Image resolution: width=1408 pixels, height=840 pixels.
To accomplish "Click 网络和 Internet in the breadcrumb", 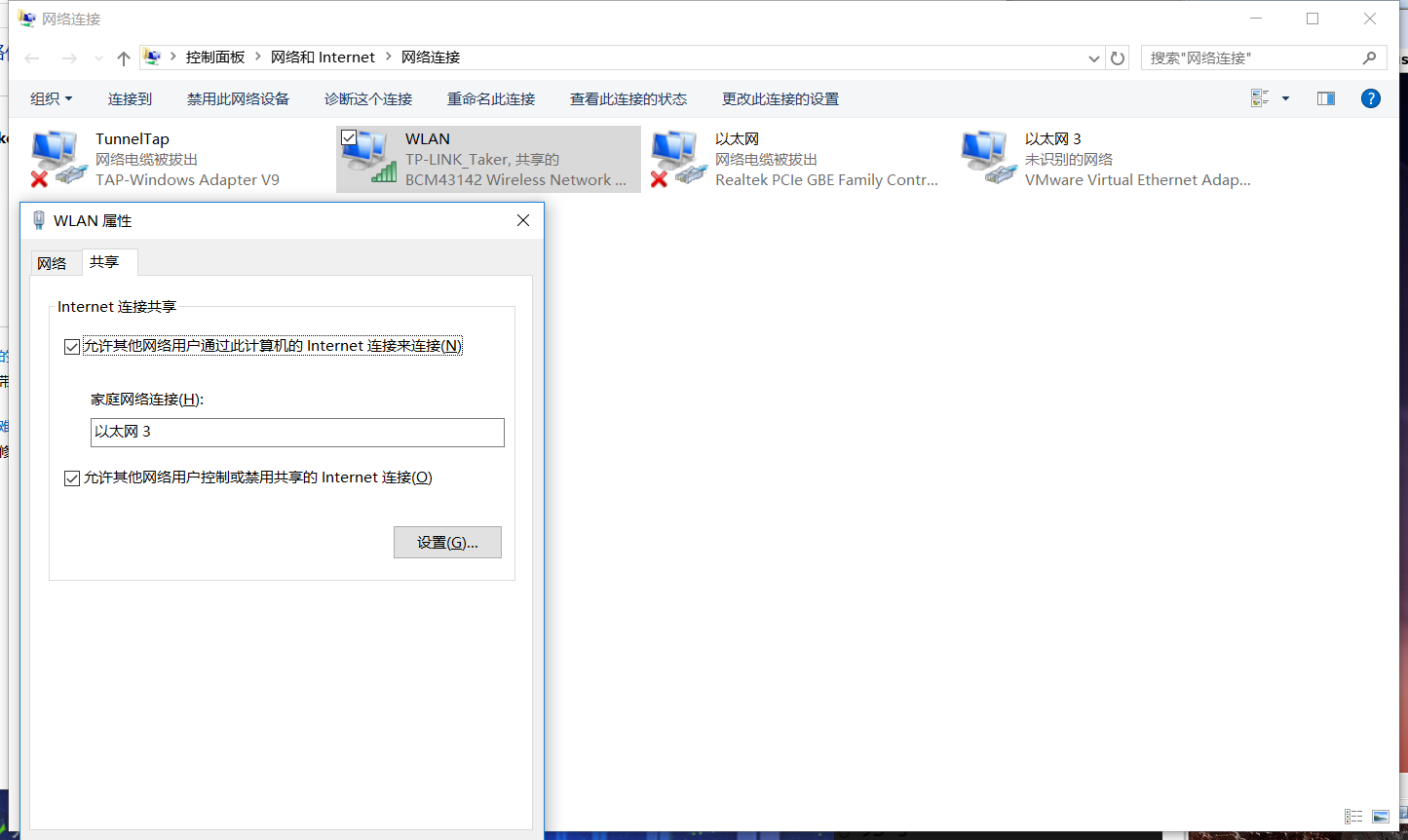I will [x=323, y=57].
